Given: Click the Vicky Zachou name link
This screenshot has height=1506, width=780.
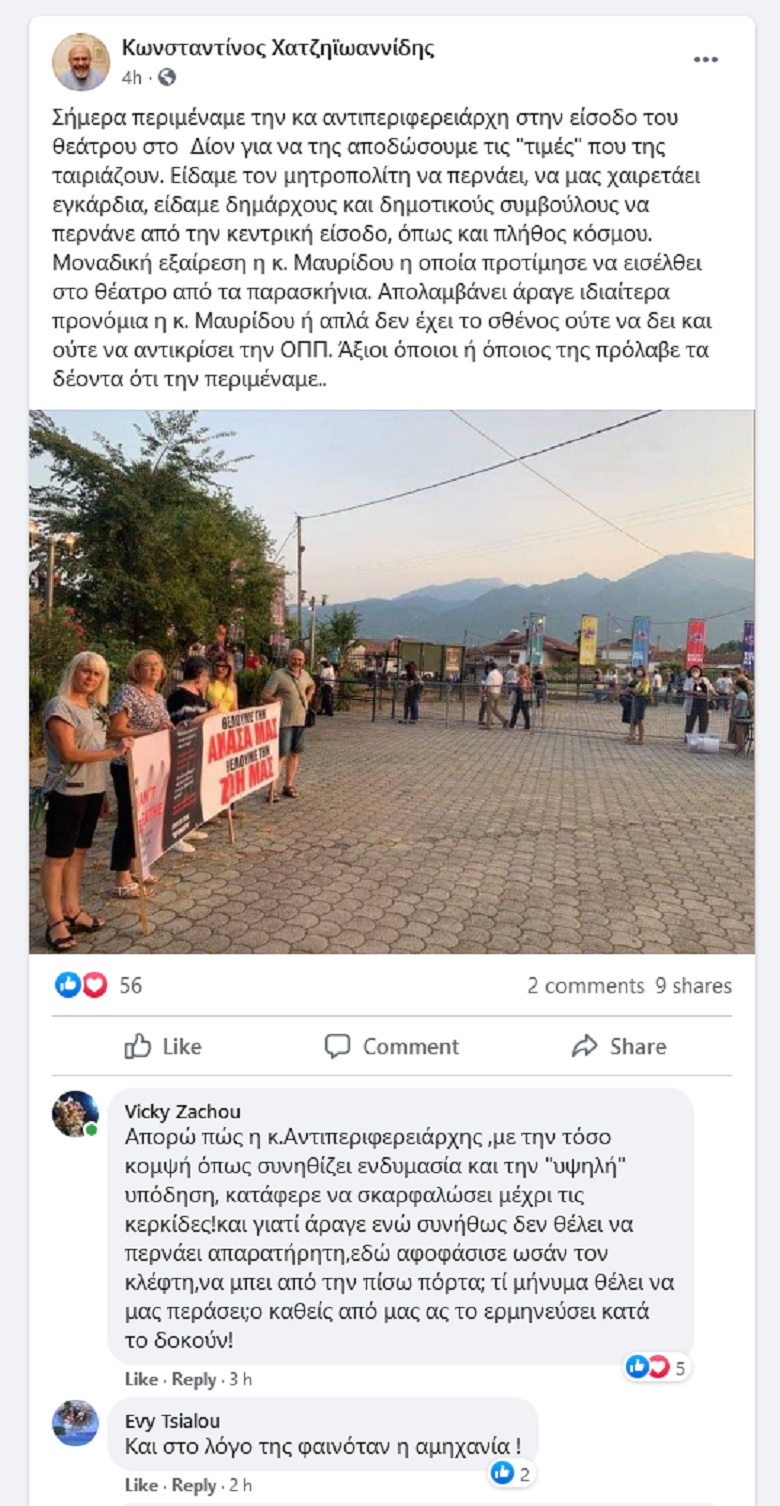Looking at the screenshot, I should coord(183,1112).
